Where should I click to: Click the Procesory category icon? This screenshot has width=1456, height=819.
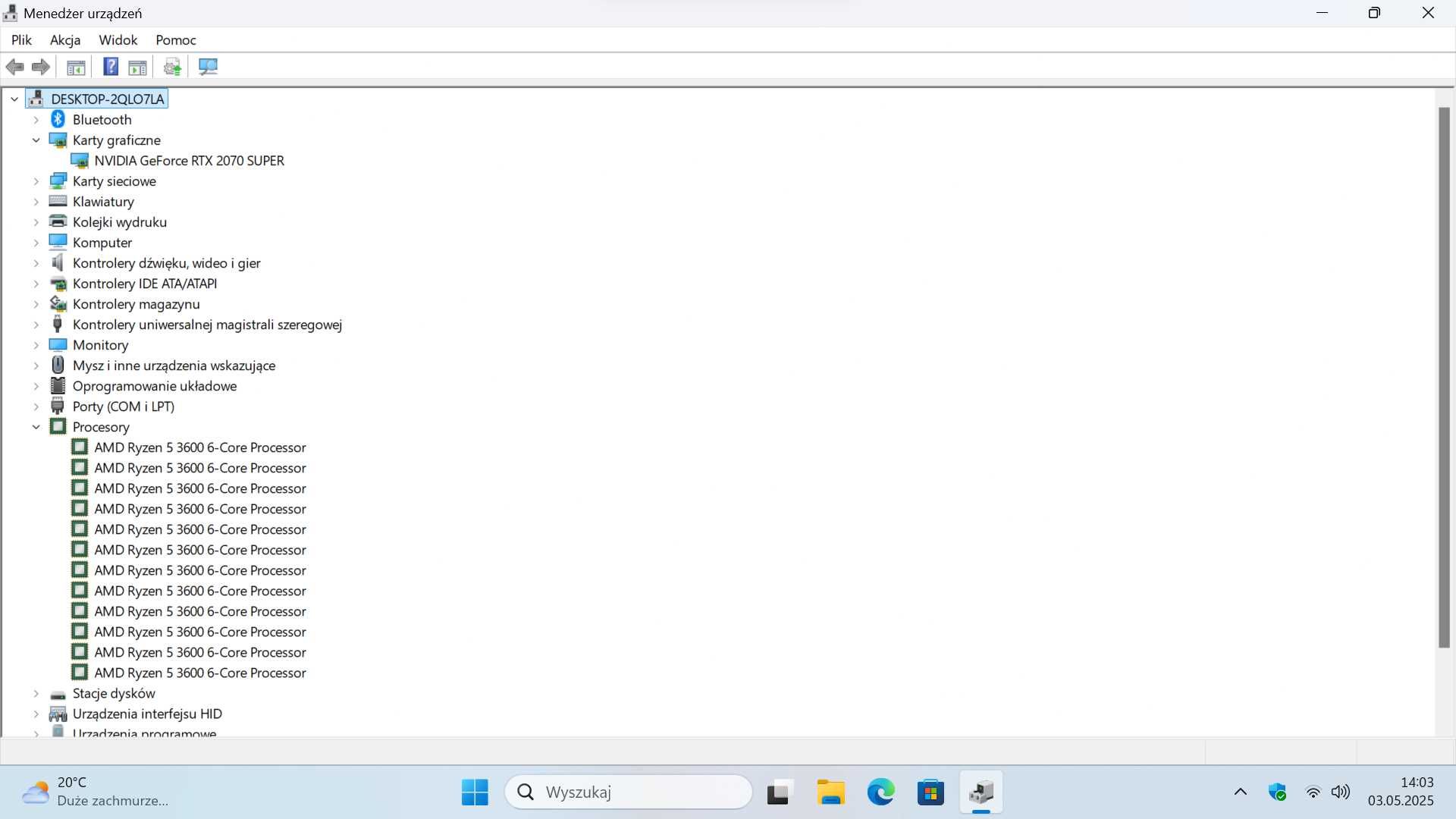pyautogui.click(x=58, y=426)
